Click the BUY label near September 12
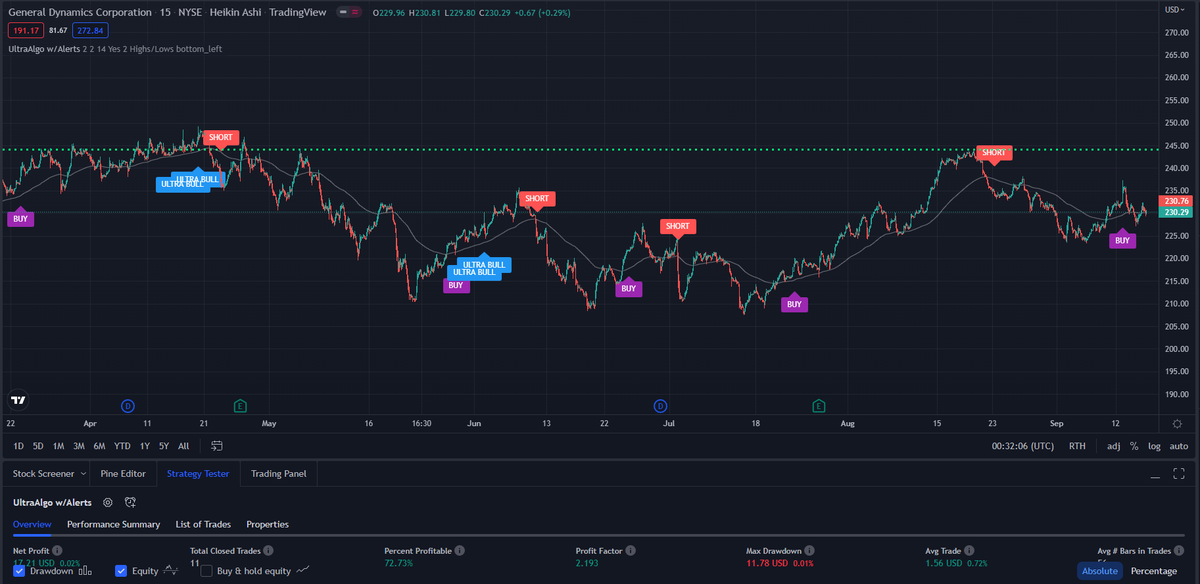This screenshot has height=584, width=1200. point(1122,240)
